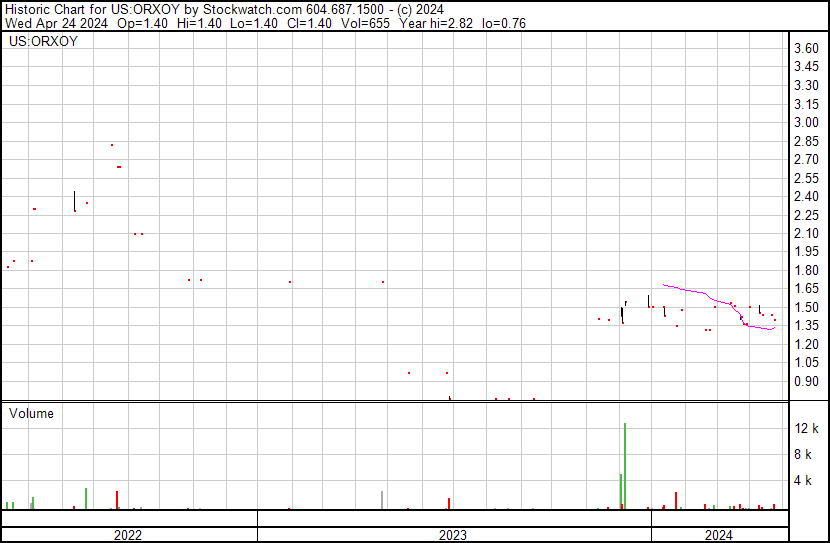Click the 3.30 price axis label
Screen dimensions: 830x543
pos(807,85)
